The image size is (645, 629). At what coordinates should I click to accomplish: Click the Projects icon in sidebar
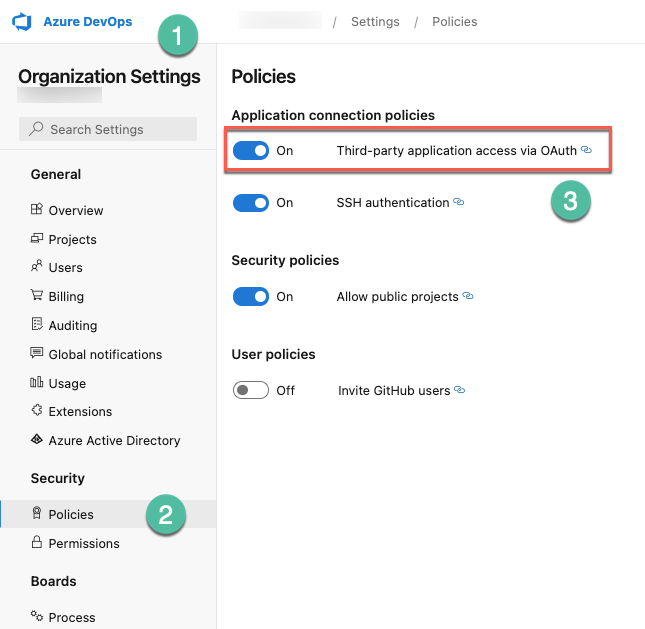click(x=37, y=238)
